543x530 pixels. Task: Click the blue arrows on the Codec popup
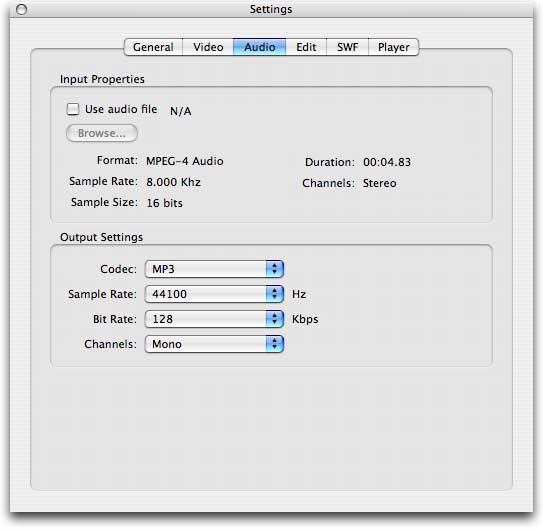click(275, 269)
